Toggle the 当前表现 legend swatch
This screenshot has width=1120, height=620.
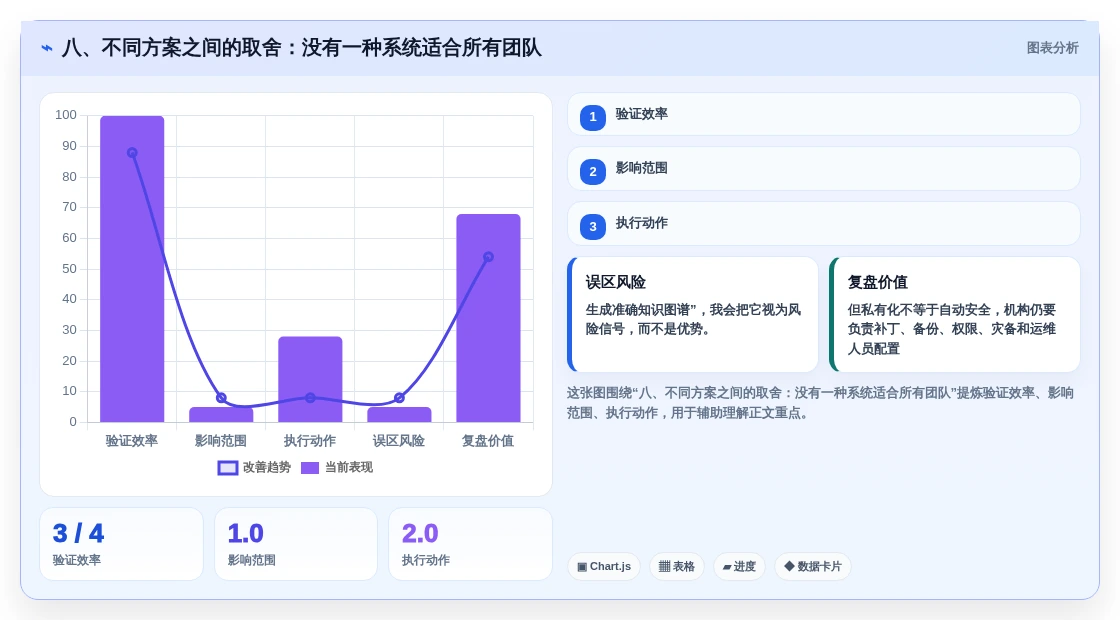coord(309,468)
